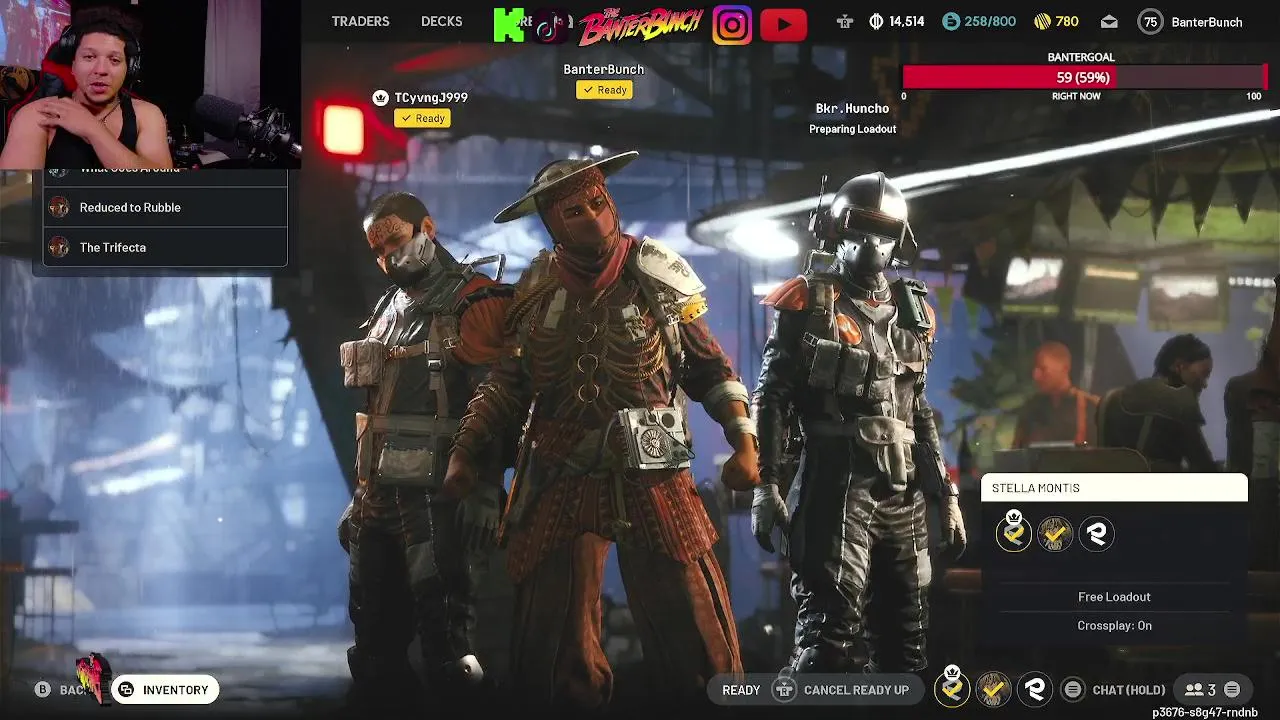Click the B button back icon

[x=42, y=690]
